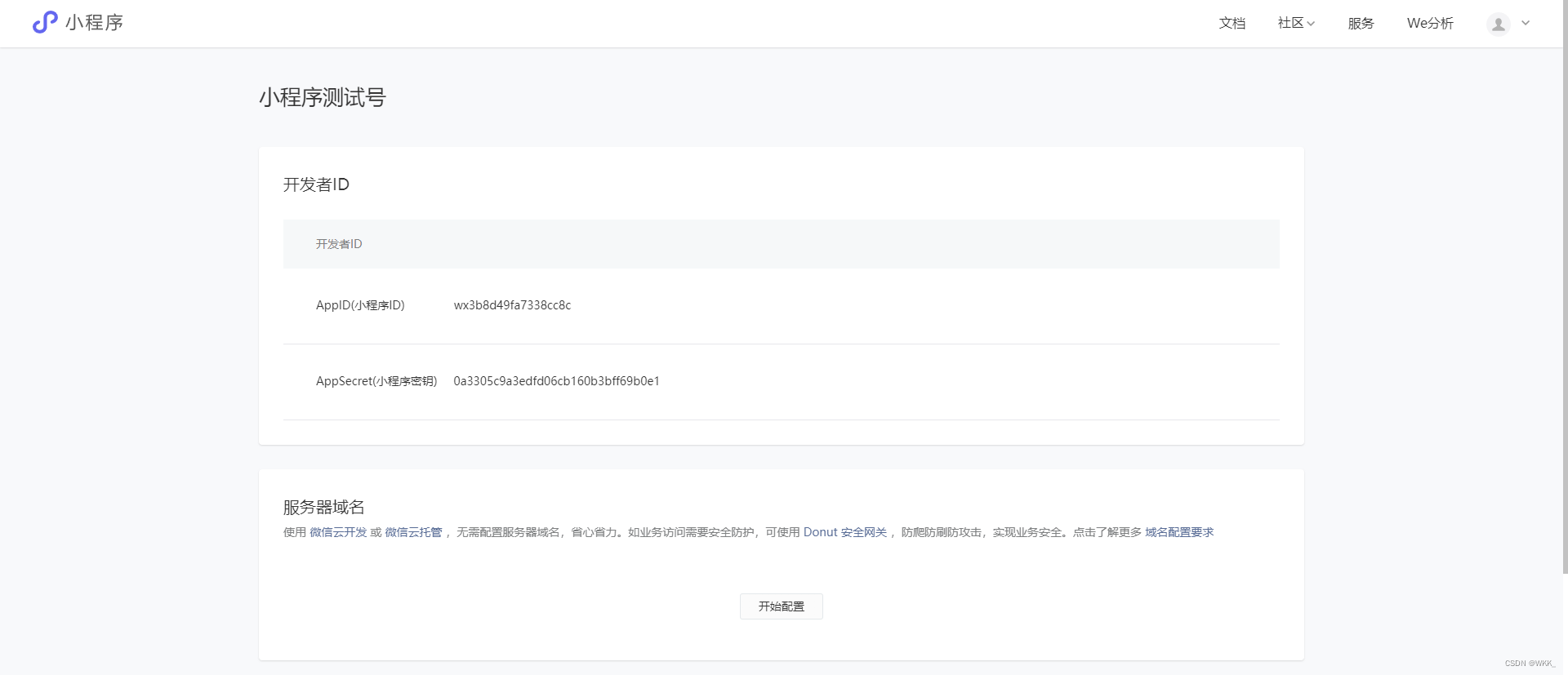Follow the Donut 安全网关 link
1568x675 pixels.
click(x=845, y=532)
